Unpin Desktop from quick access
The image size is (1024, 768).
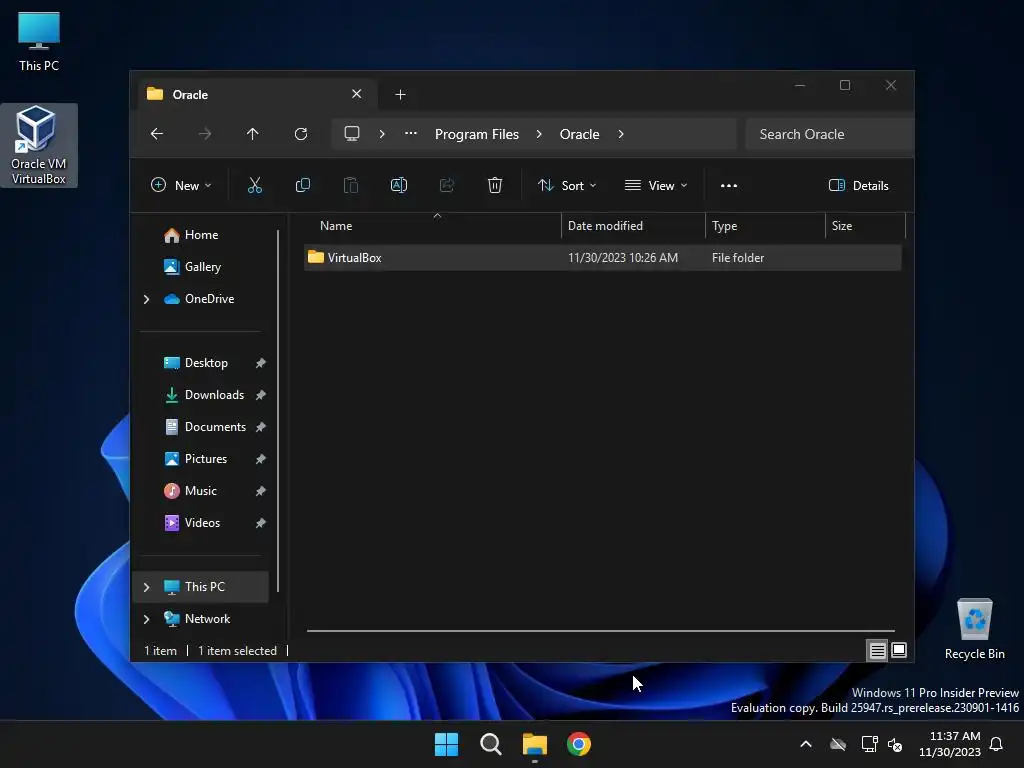(261, 363)
